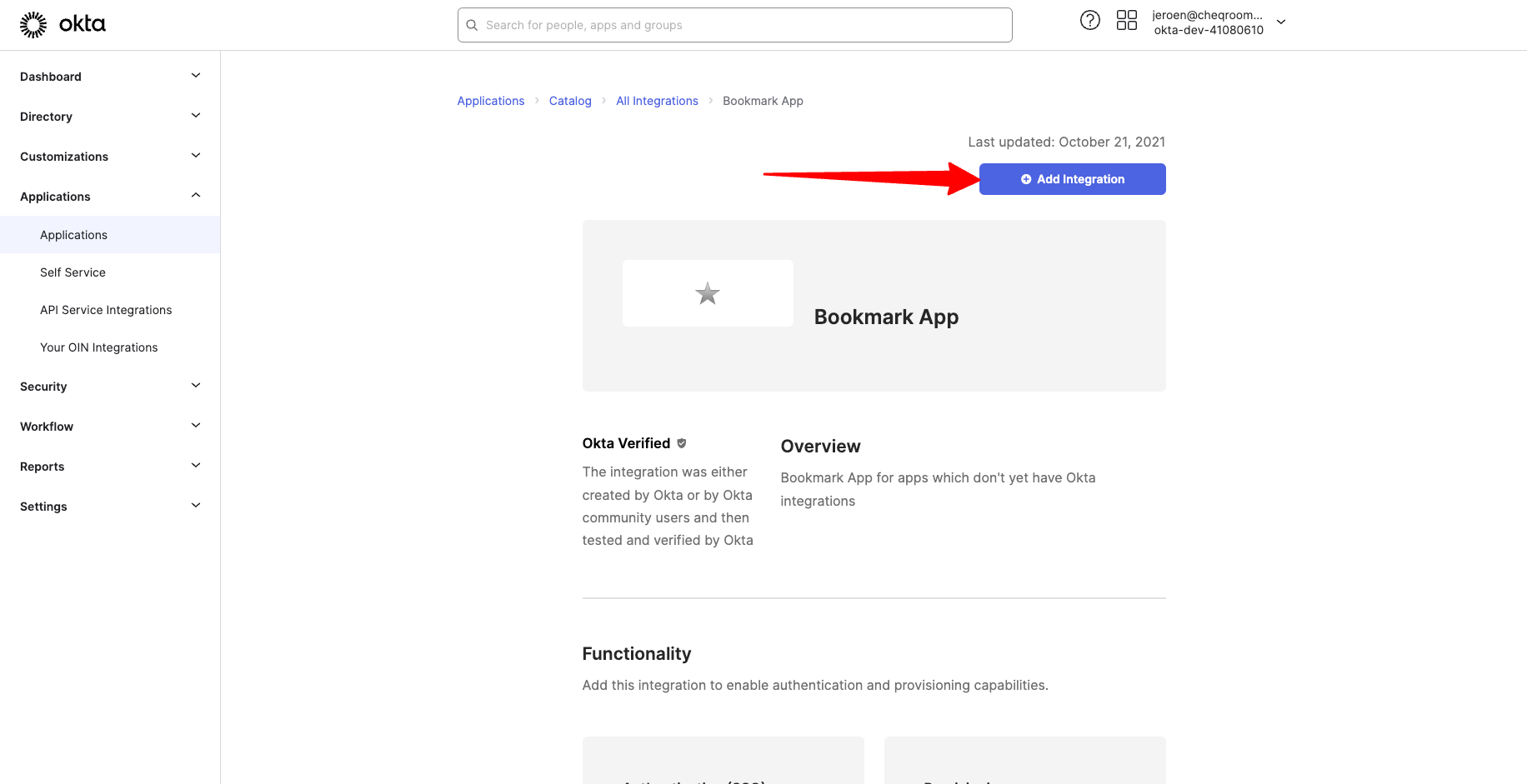Viewport: 1527px width, 784px height.
Task: Click the Bookmark App star logo
Action: [x=707, y=293]
